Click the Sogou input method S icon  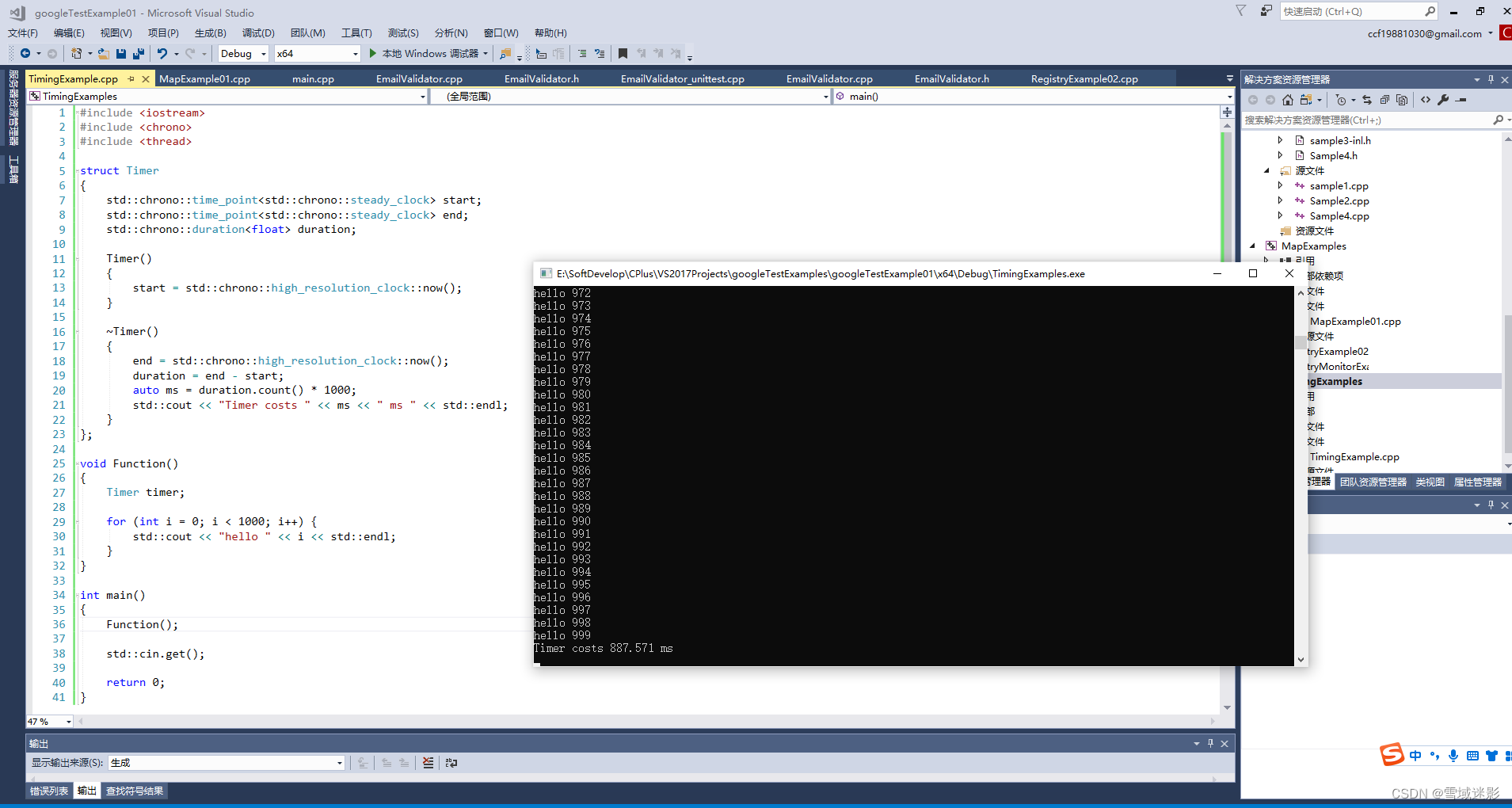pos(1392,754)
